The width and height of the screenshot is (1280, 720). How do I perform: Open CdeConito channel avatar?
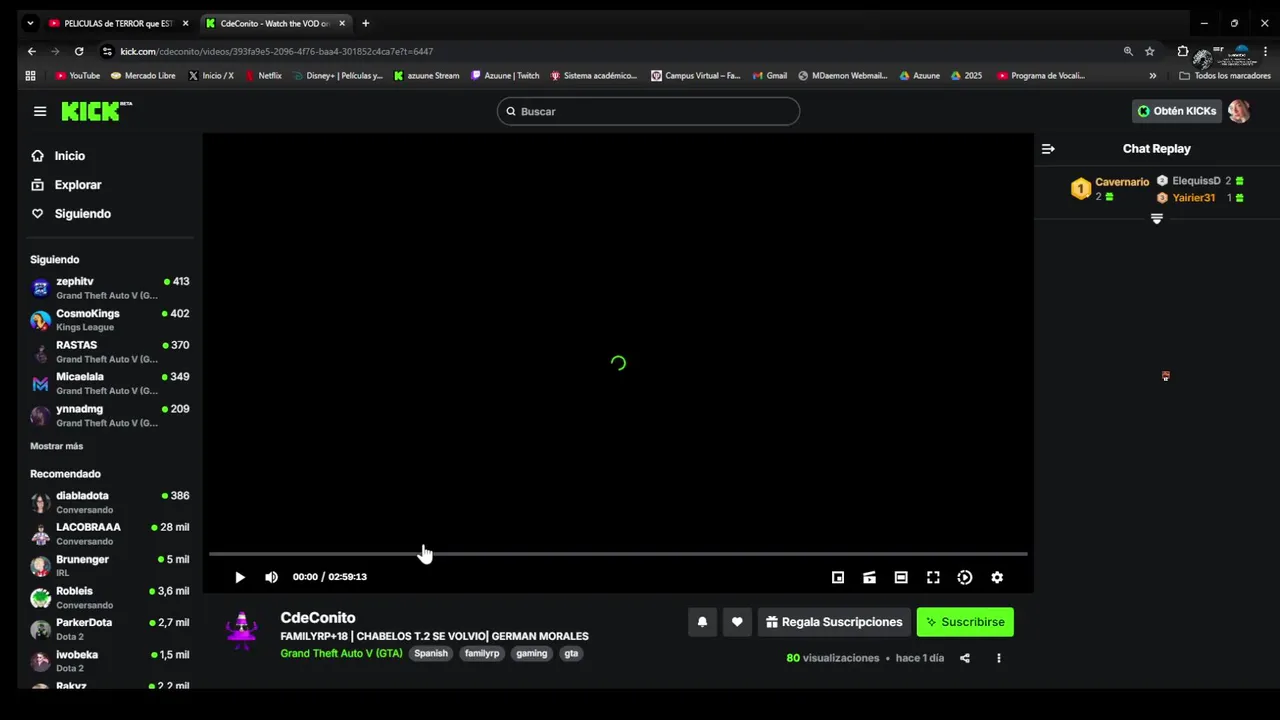(x=241, y=631)
